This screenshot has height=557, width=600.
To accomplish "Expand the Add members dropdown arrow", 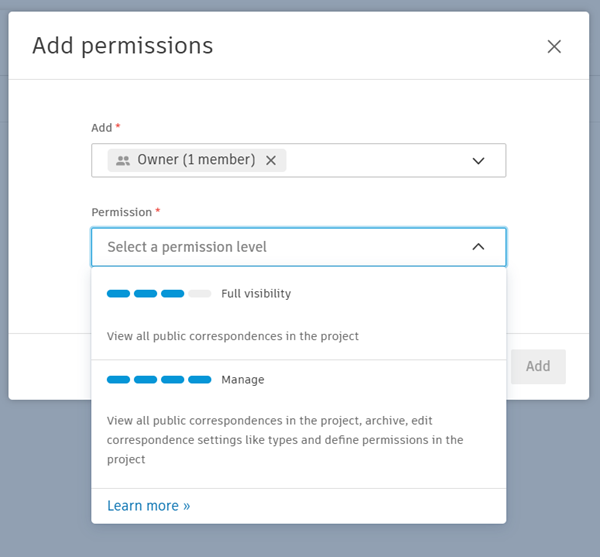I will click(478, 160).
